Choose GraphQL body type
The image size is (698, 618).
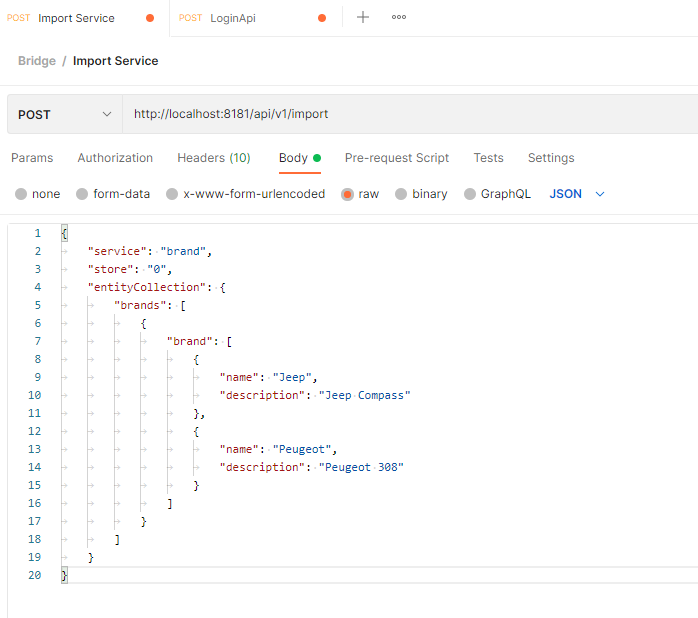[470, 194]
